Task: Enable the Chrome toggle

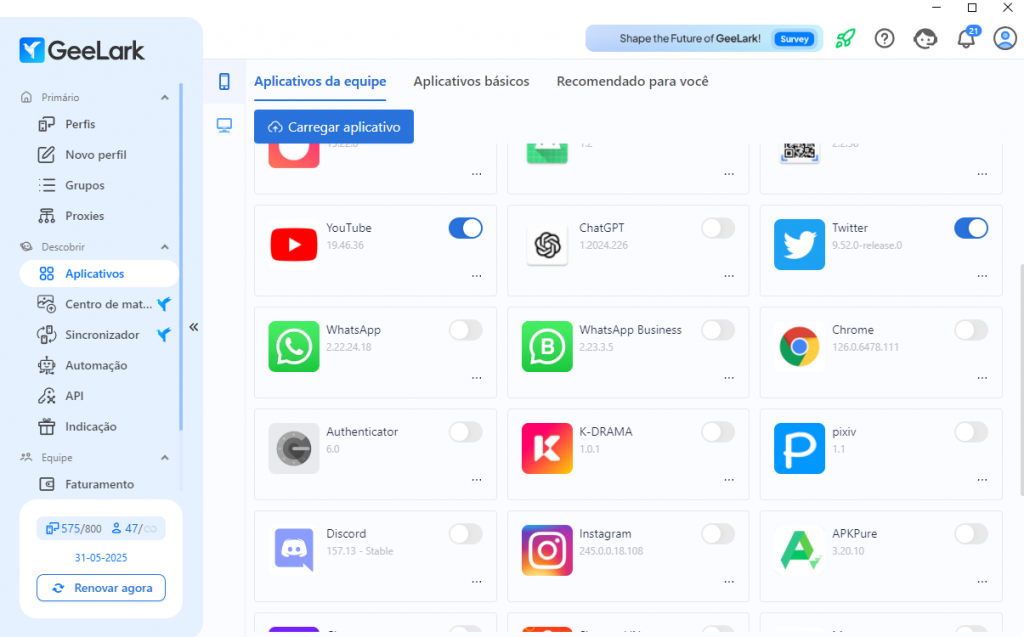Action: pyautogui.click(x=971, y=330)
